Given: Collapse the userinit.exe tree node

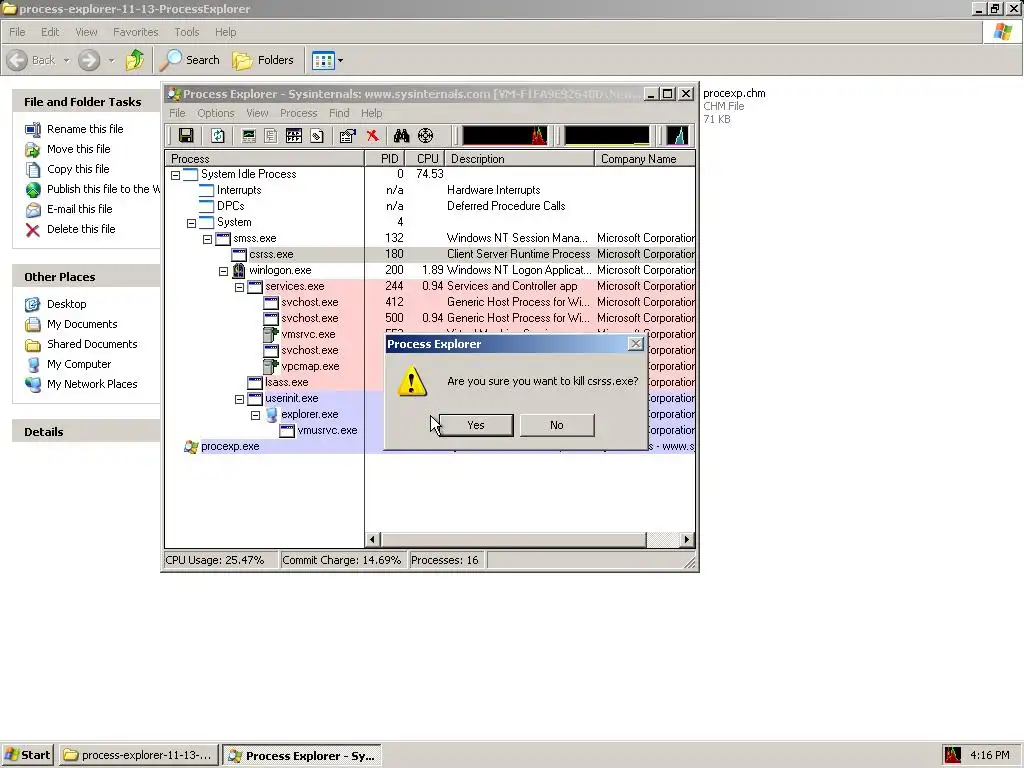Looking at the screenshot, I should pos(240,399).
